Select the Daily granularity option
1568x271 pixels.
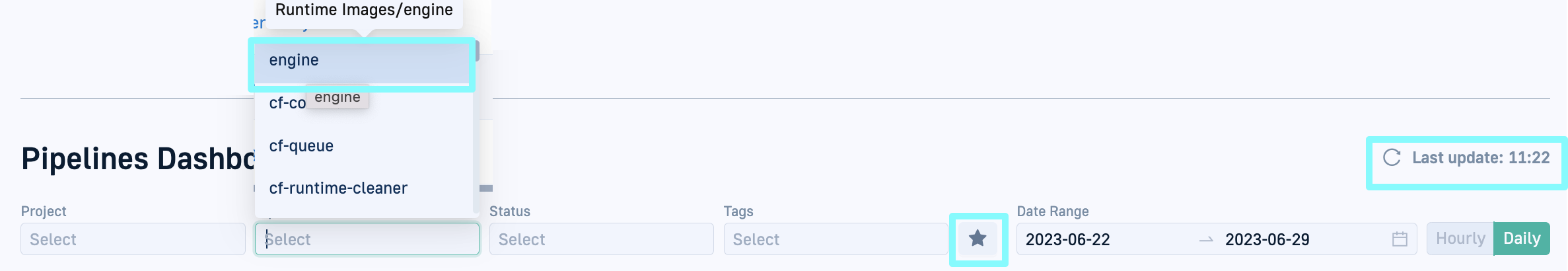pyautogui.click(x=1522, y=239)
